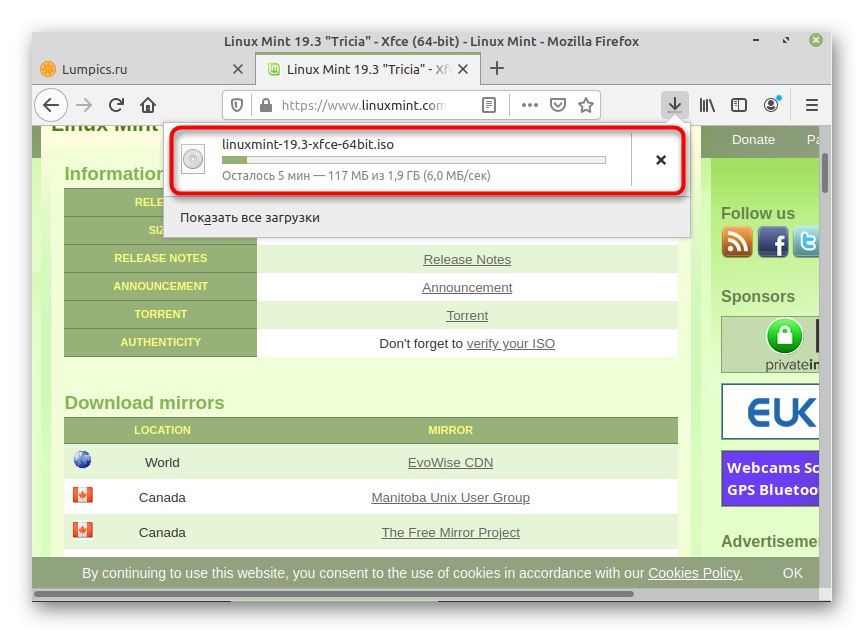Toggle reader view in address bar
864x634 pixels.
point(489,105)
